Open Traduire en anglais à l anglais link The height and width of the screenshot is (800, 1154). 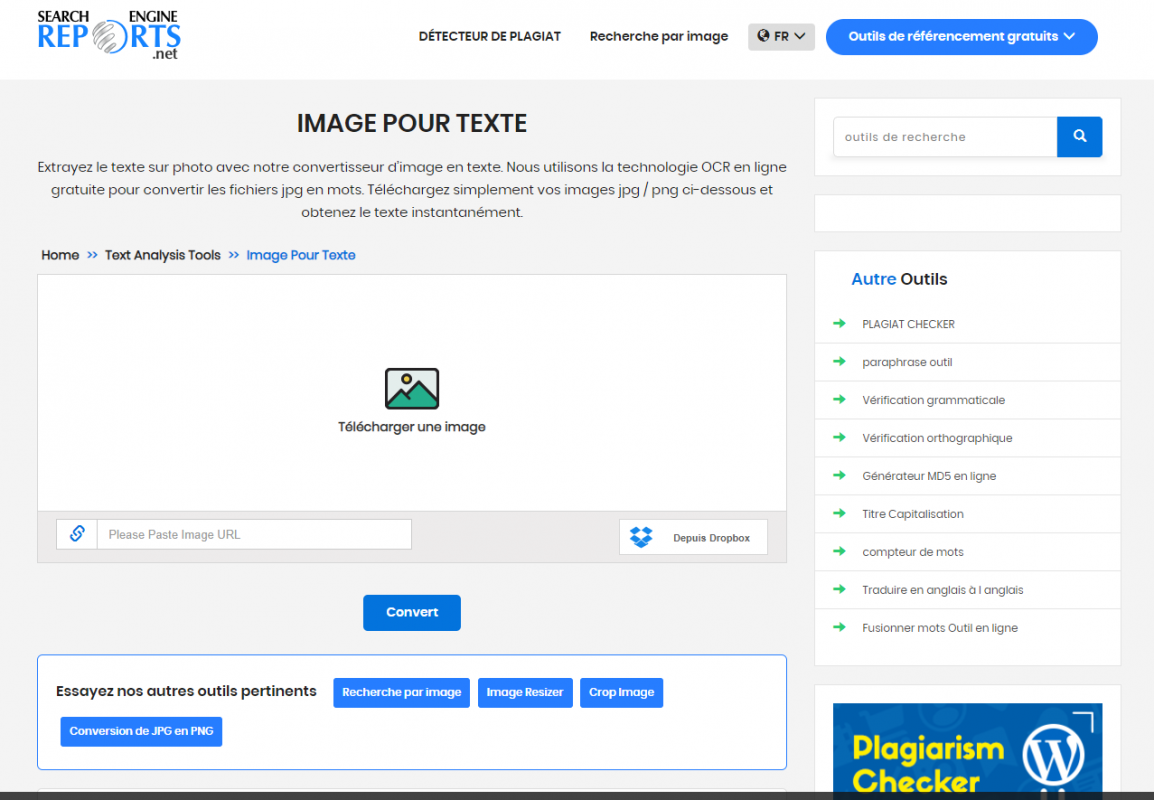click(x=942, y=590)
